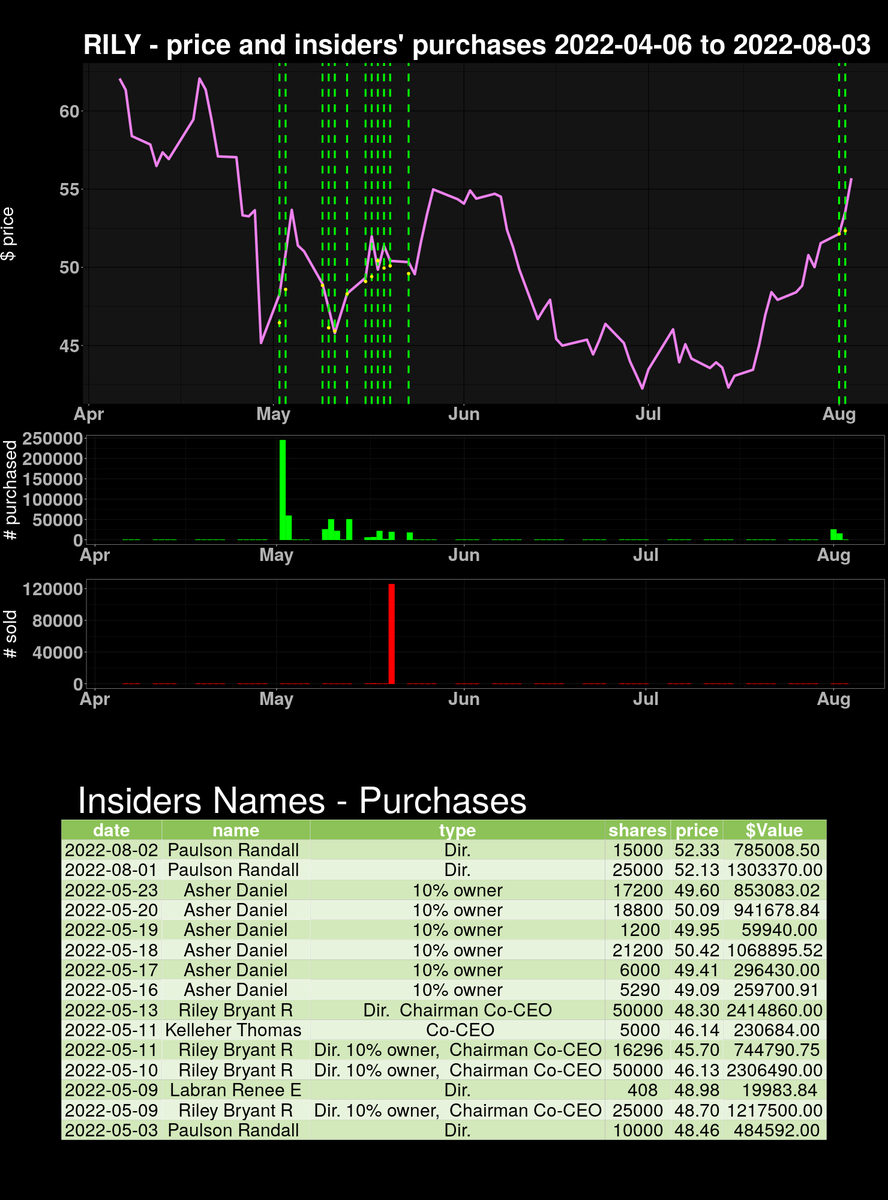Click the shares value '1200'
This screenshot has width=888, height=1200.
642,930
